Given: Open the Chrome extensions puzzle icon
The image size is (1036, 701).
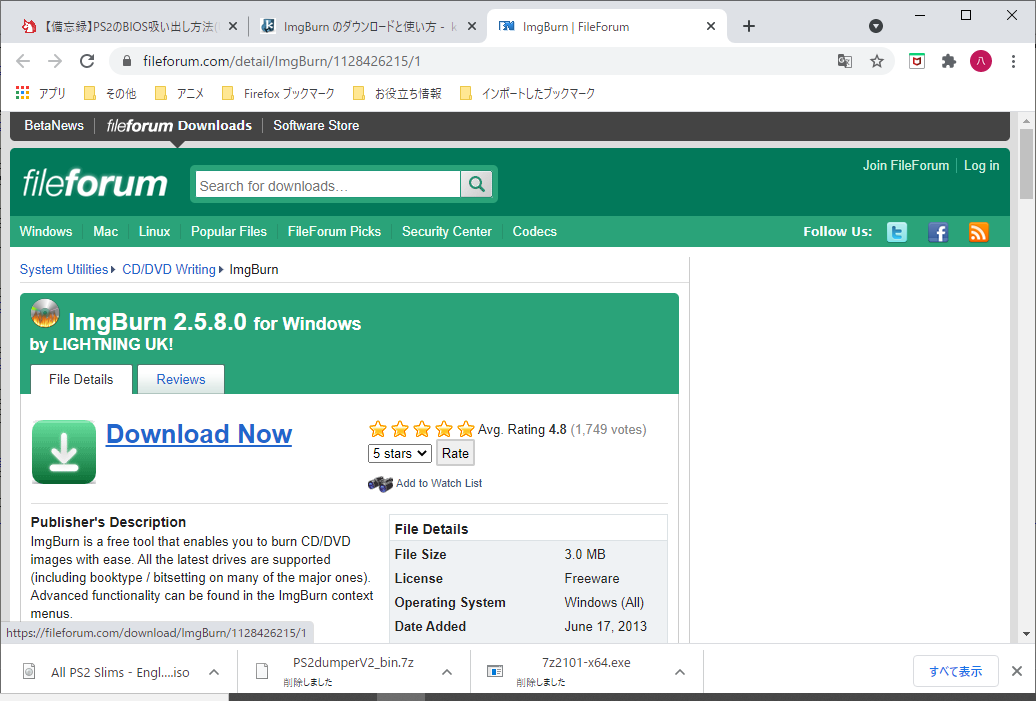Looking at the screenshot, I should pyautogui.click(x=949, y=61).
